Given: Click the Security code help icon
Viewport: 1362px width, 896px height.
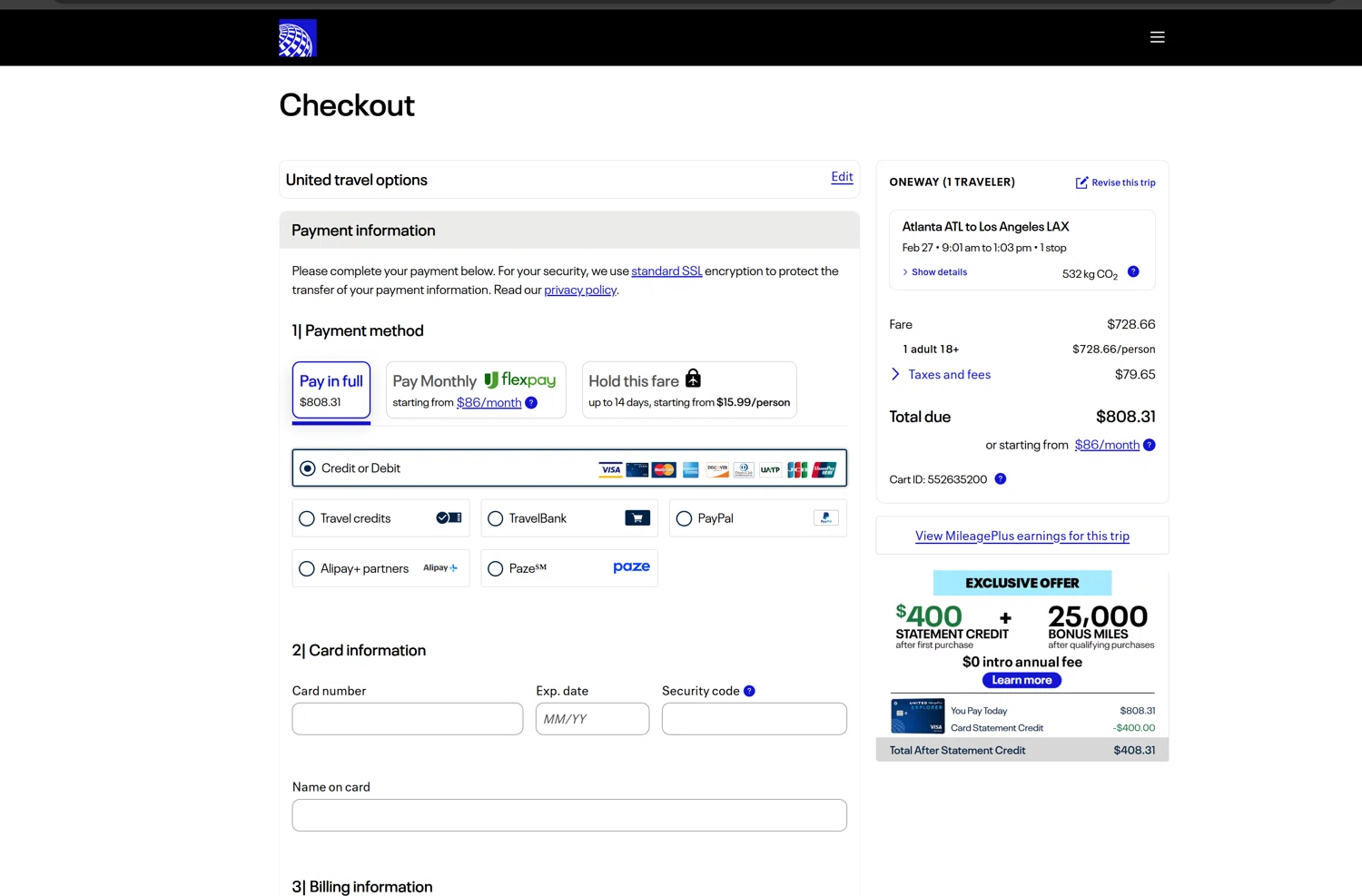Looking at the screenshot, I should click(749, 691).
